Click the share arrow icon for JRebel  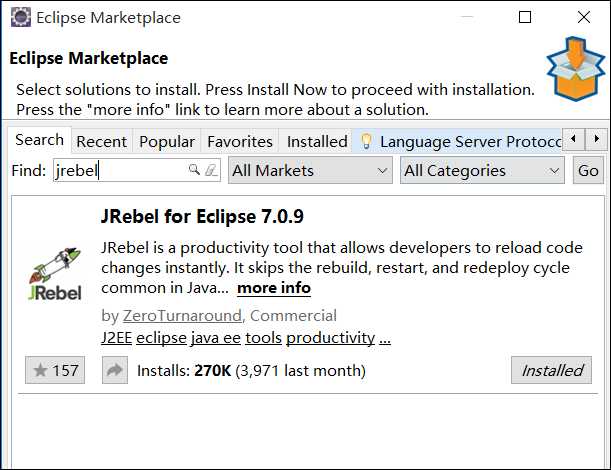tap(115, 370)
